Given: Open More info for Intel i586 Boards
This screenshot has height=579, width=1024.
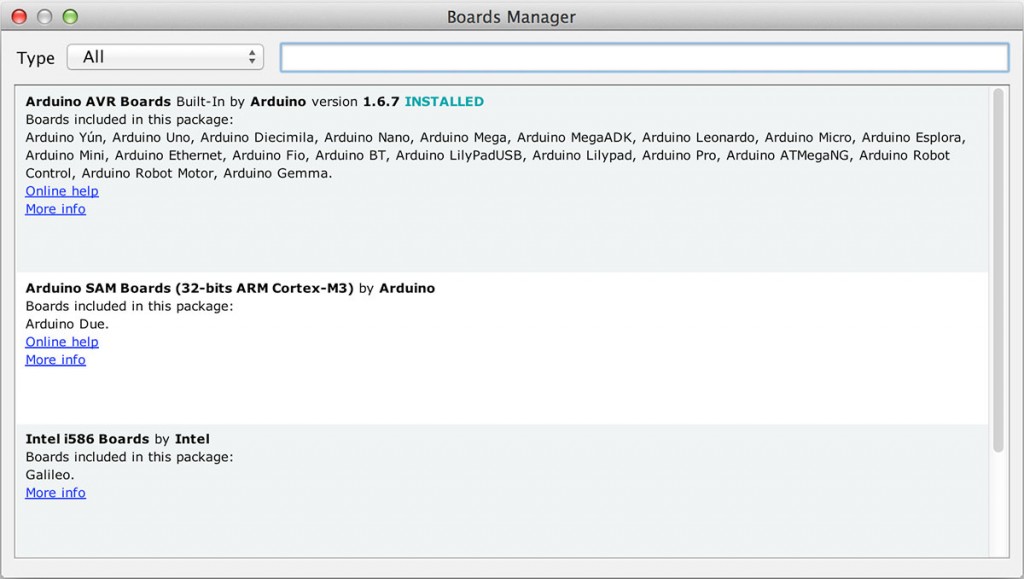Looking at the screenshot, I should coord(56,493).
